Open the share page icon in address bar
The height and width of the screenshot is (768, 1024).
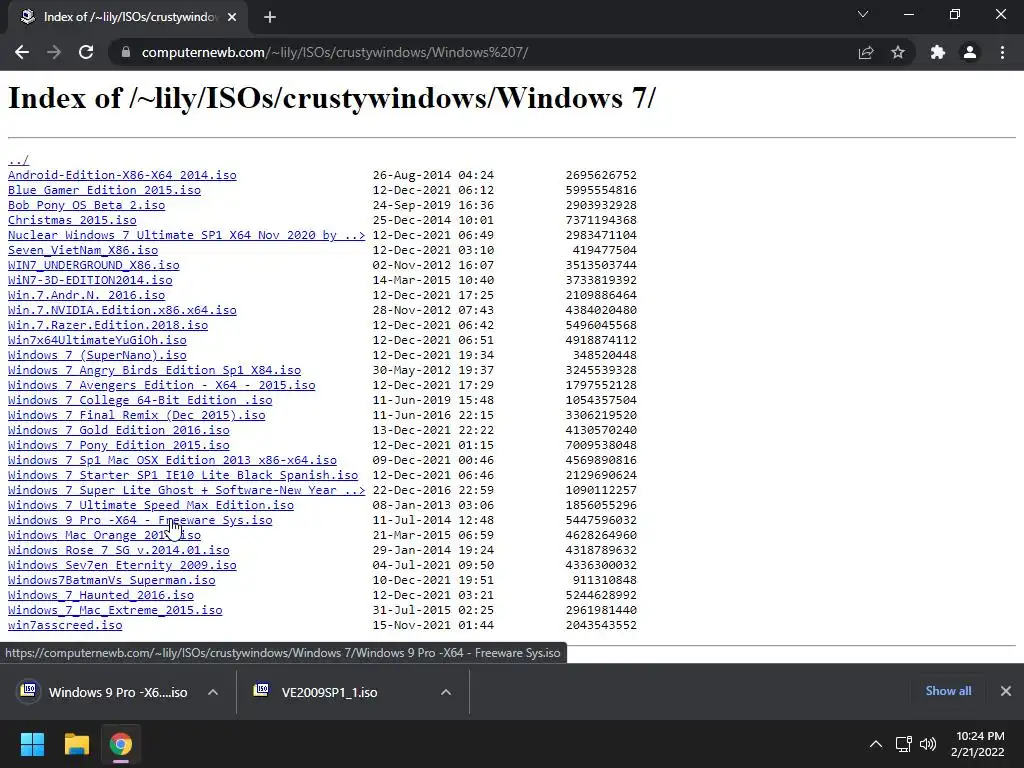(x=866, y=52)
